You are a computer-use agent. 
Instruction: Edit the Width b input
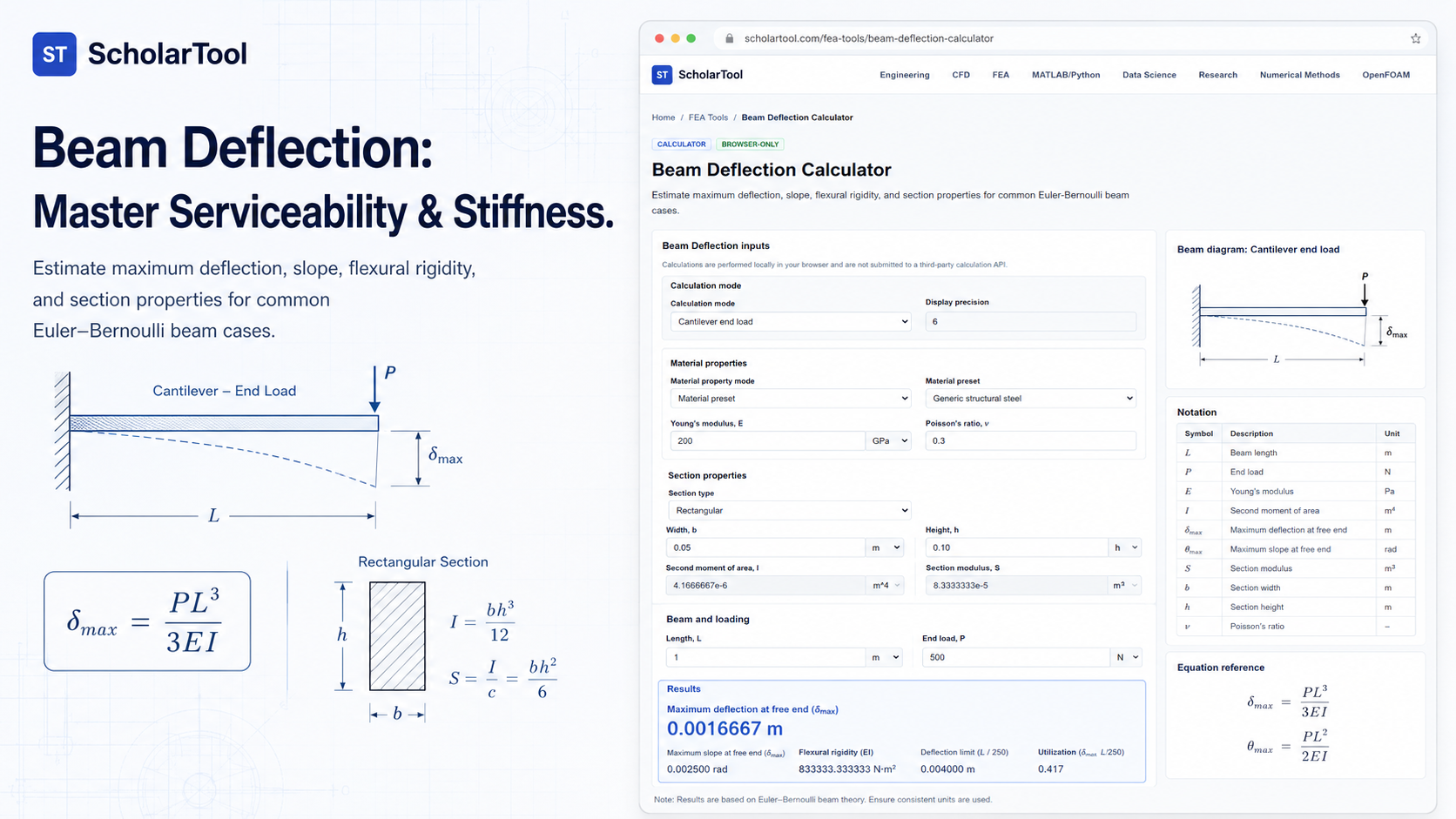point(765,547)
